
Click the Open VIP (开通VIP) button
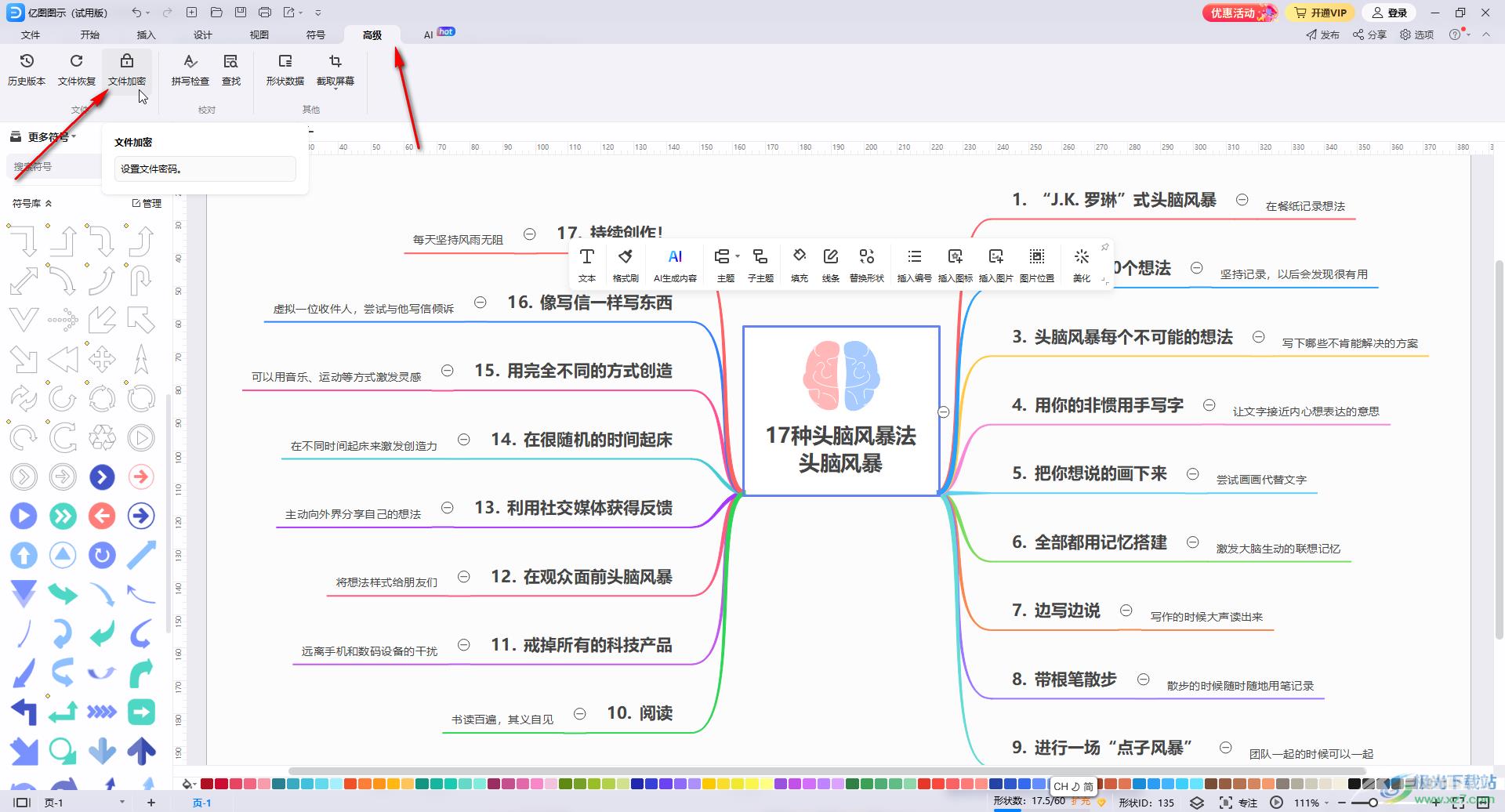[1321, 13]
